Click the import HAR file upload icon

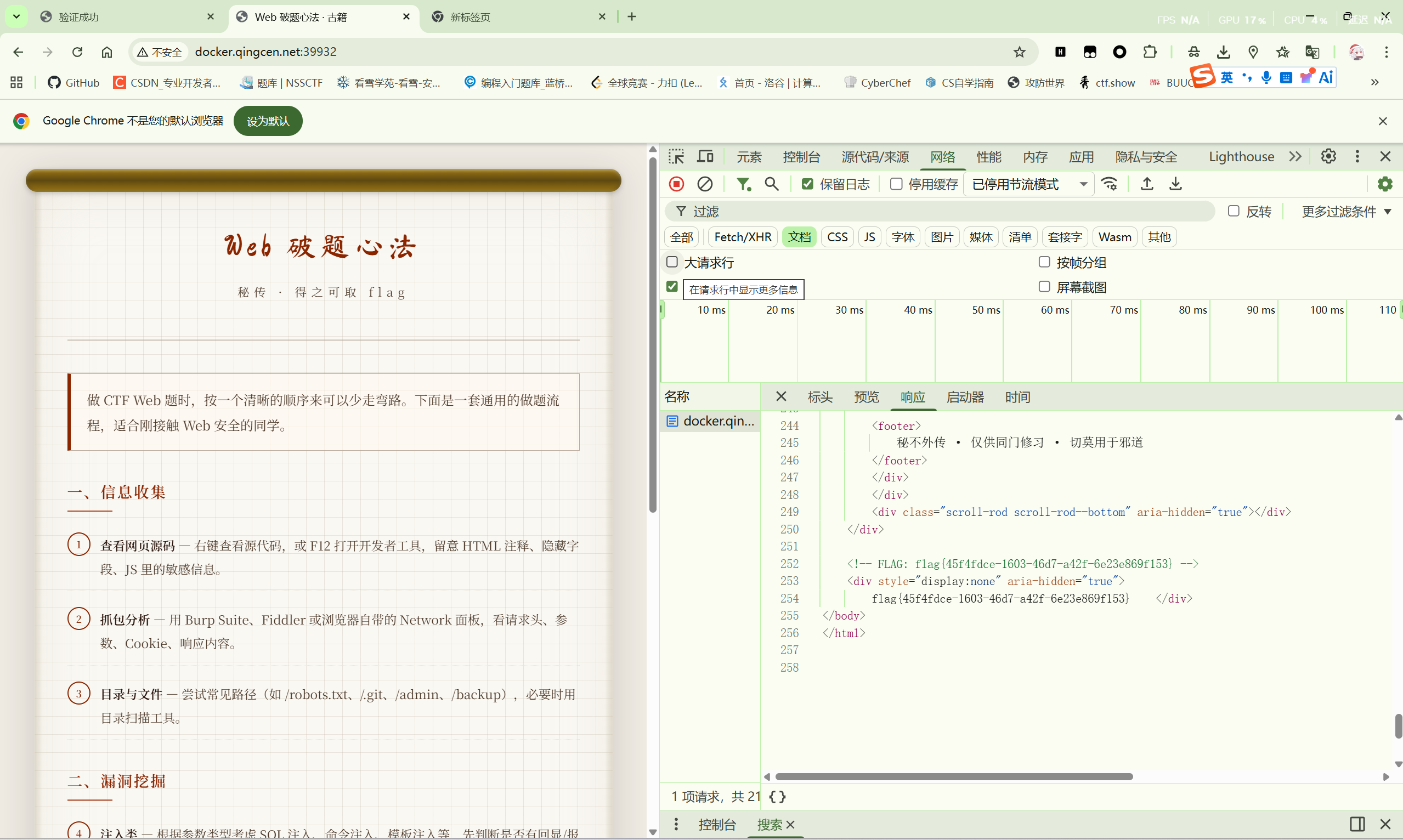coord(1146,184)
